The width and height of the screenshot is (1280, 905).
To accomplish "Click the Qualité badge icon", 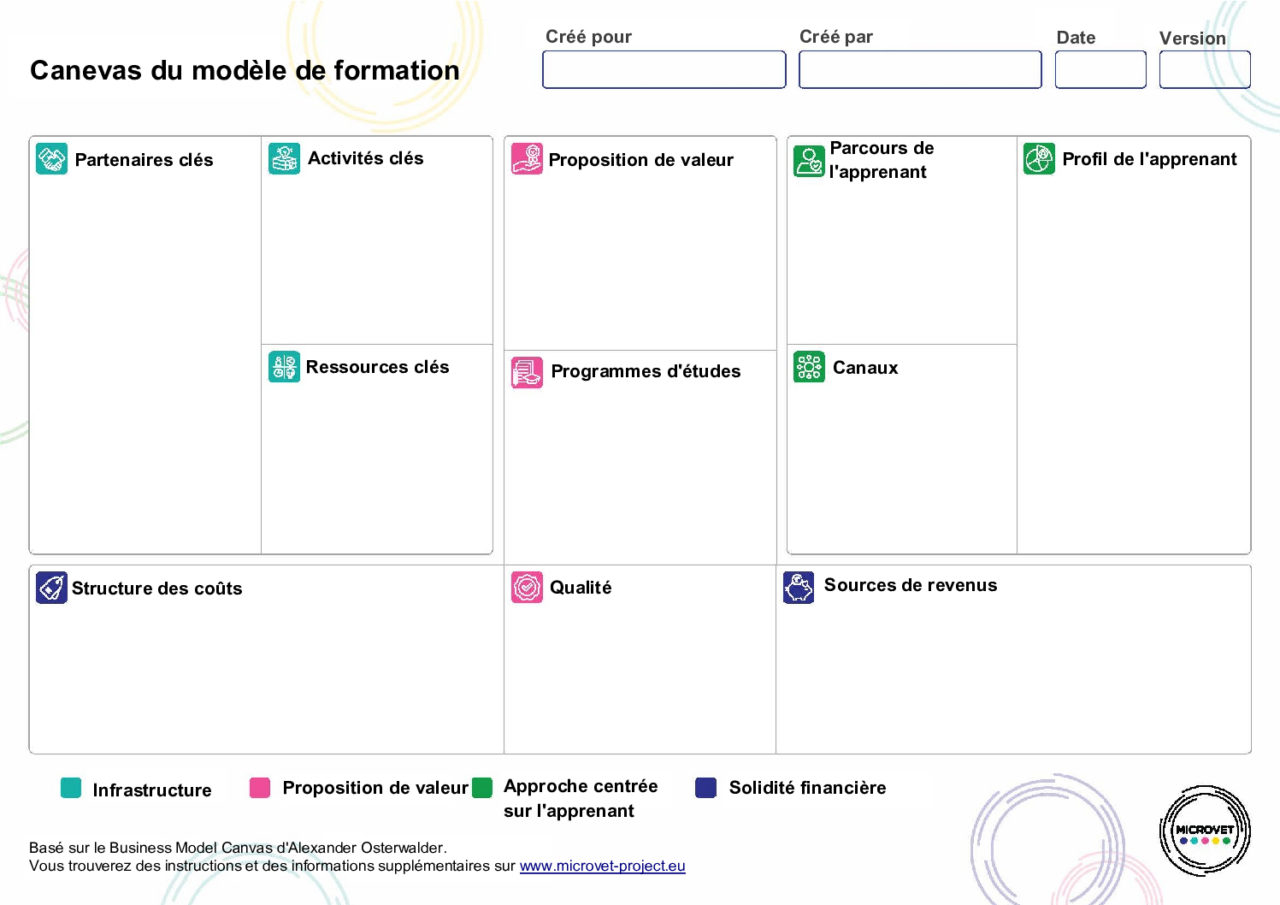I will click(x=527, y=588).
